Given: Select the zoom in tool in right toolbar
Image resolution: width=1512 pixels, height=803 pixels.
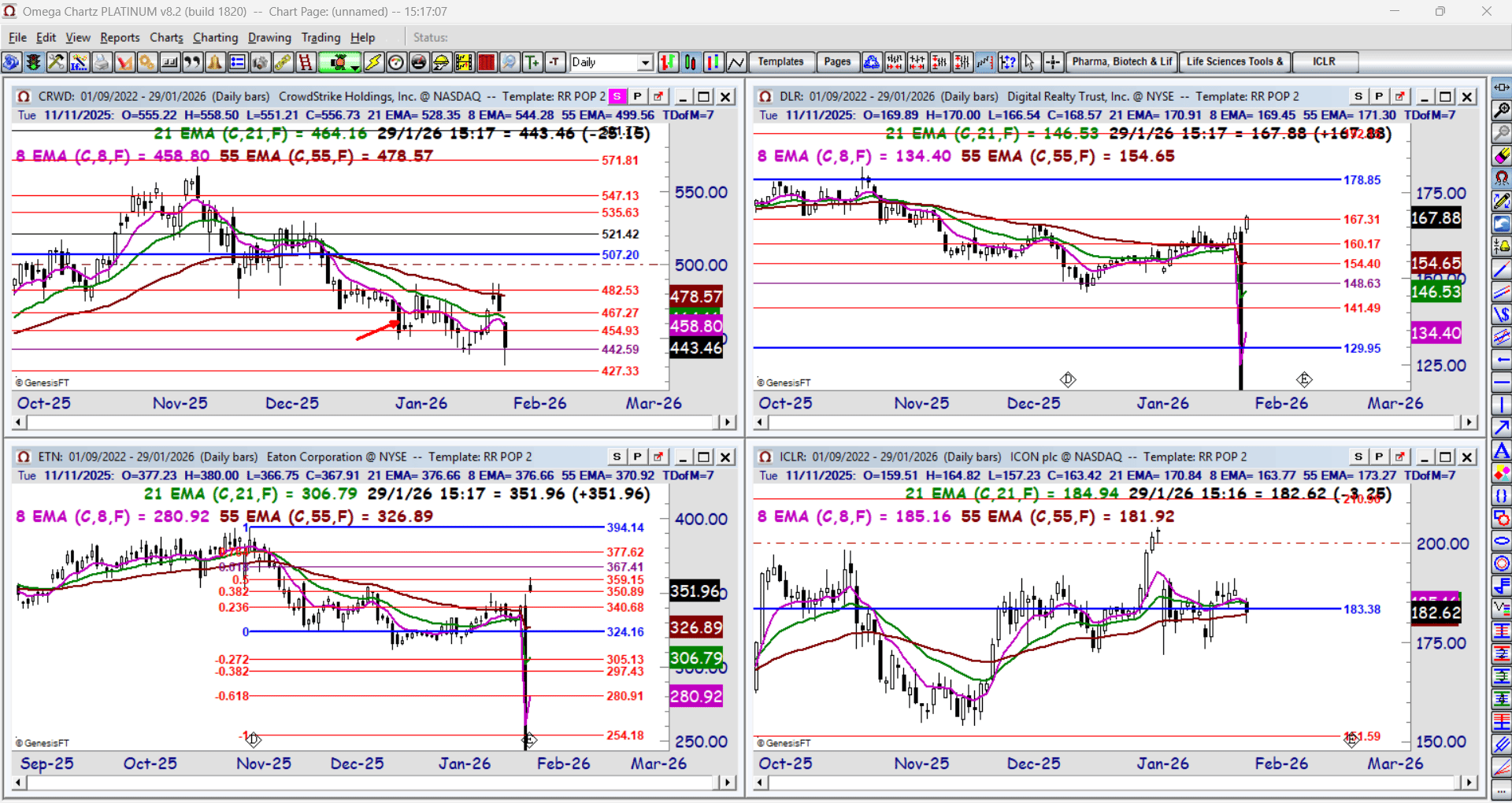Looking at the screenshot, I should click(1502, 110).
